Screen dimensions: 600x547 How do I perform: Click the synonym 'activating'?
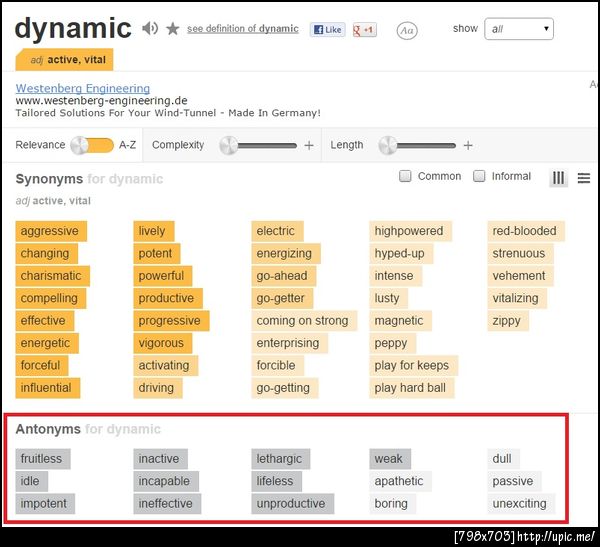coord(166,365)
